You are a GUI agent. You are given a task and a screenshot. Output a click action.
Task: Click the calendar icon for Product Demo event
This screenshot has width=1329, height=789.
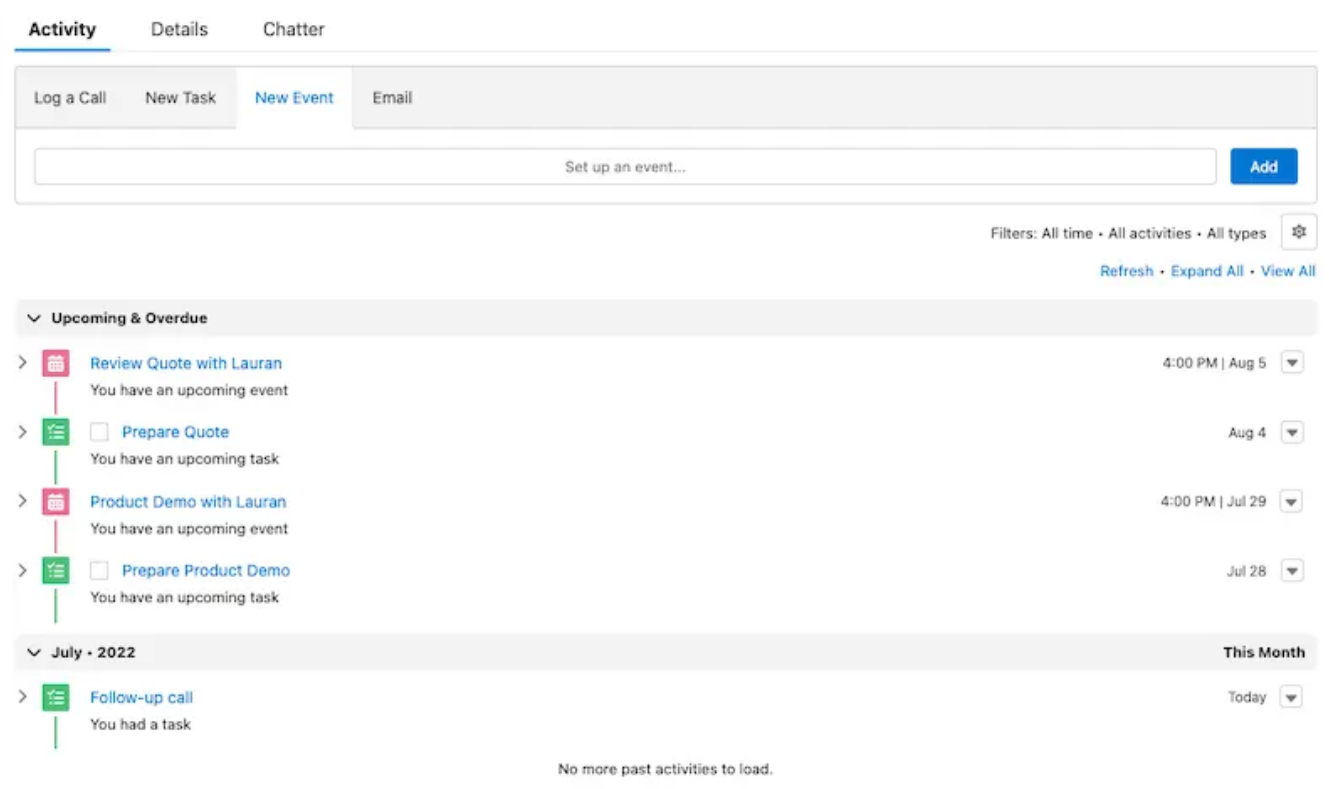(54, 501)
